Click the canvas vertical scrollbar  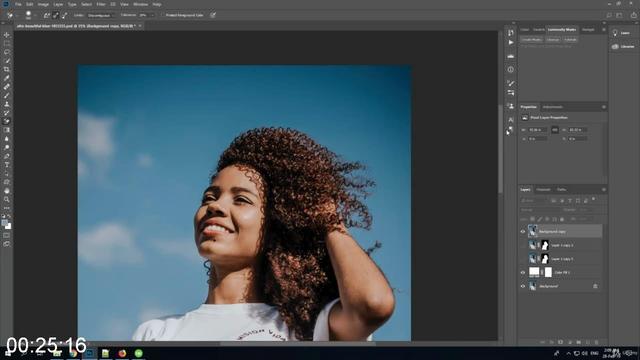pyautogui.click(x=500, y=149)
